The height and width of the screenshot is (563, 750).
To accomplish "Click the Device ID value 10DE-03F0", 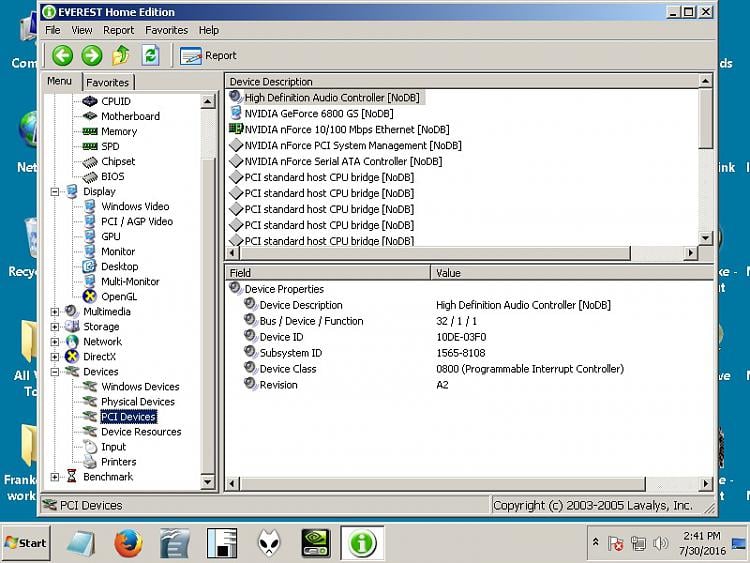I will point(461,337).
